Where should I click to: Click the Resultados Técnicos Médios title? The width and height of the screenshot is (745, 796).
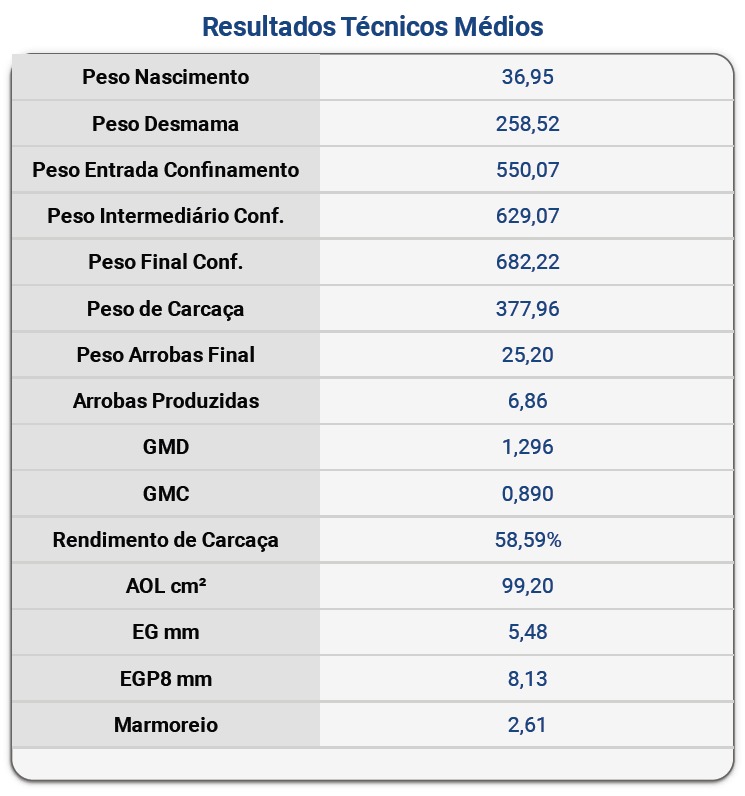[372, 27]
